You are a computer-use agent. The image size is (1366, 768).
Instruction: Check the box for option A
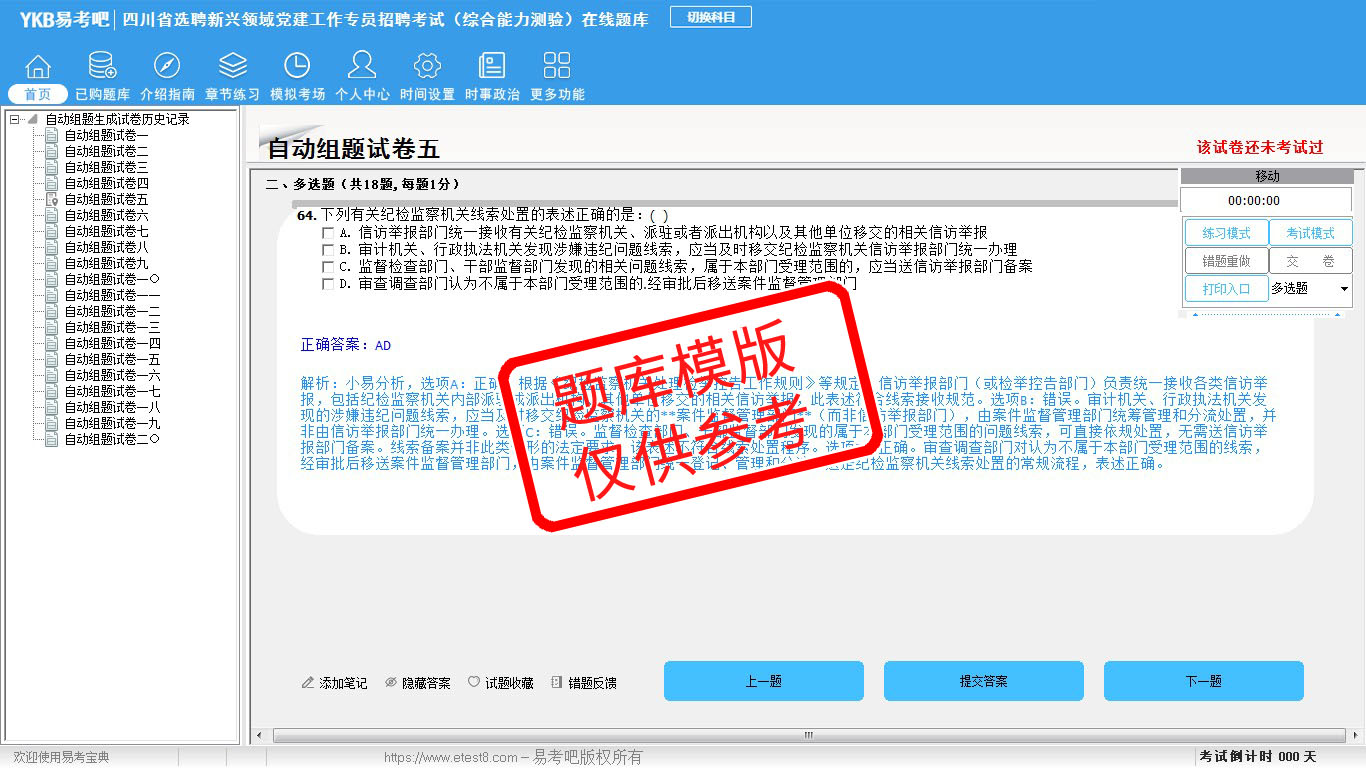click(328, 233)
